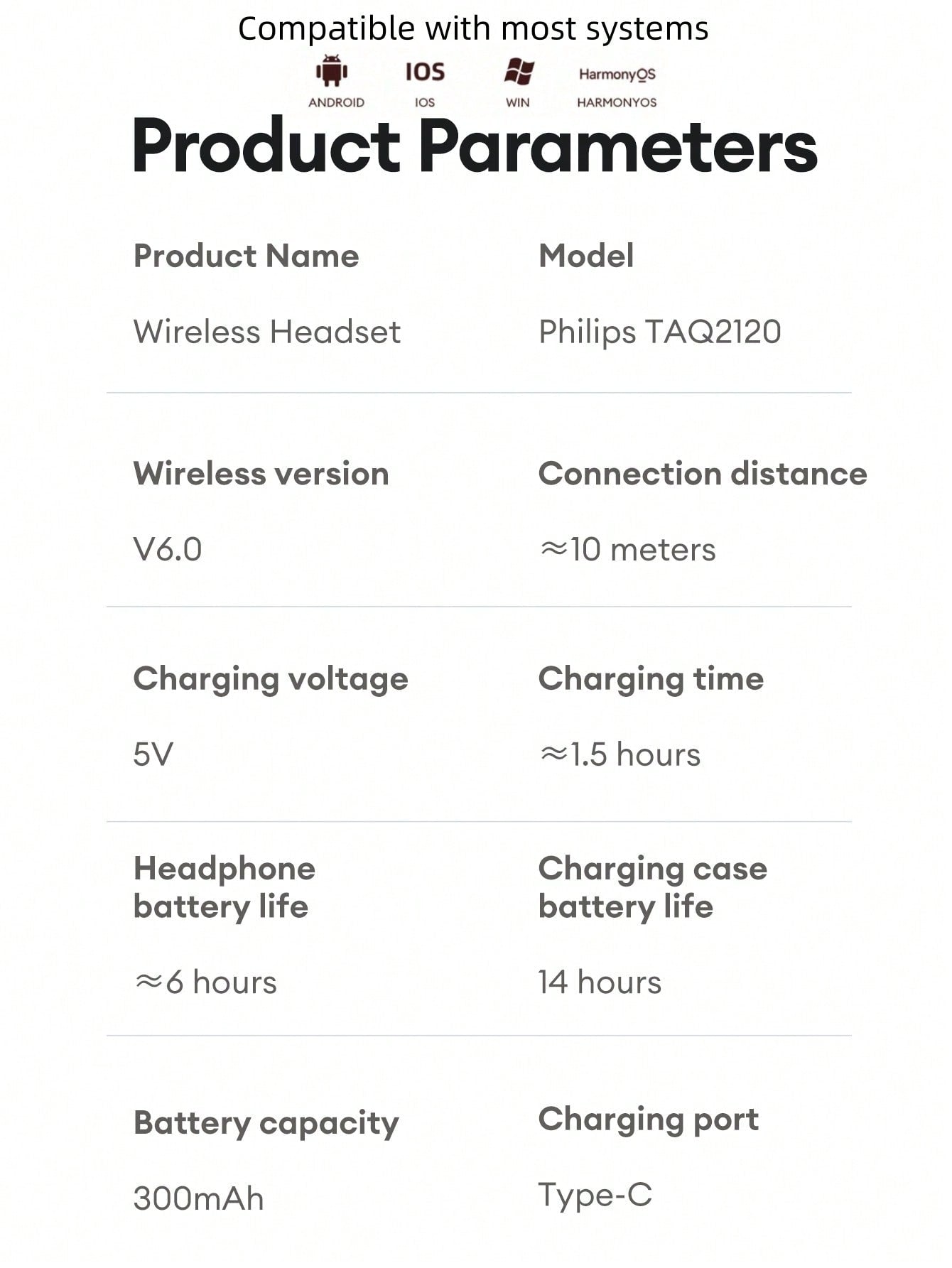
Task: Click the Headphone battery life label
Action: (224, 887)
